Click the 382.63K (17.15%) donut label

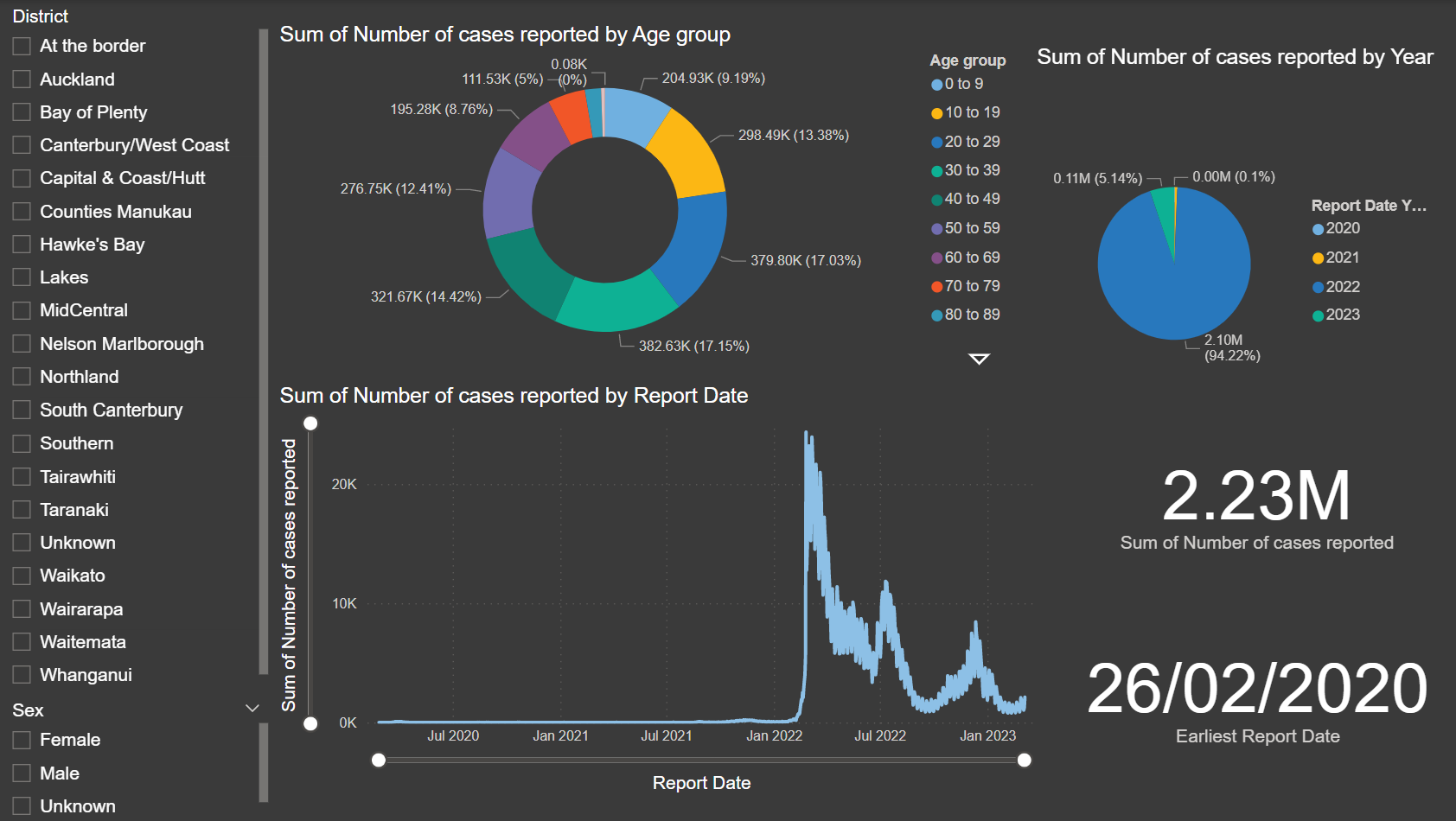click(694, 346)
